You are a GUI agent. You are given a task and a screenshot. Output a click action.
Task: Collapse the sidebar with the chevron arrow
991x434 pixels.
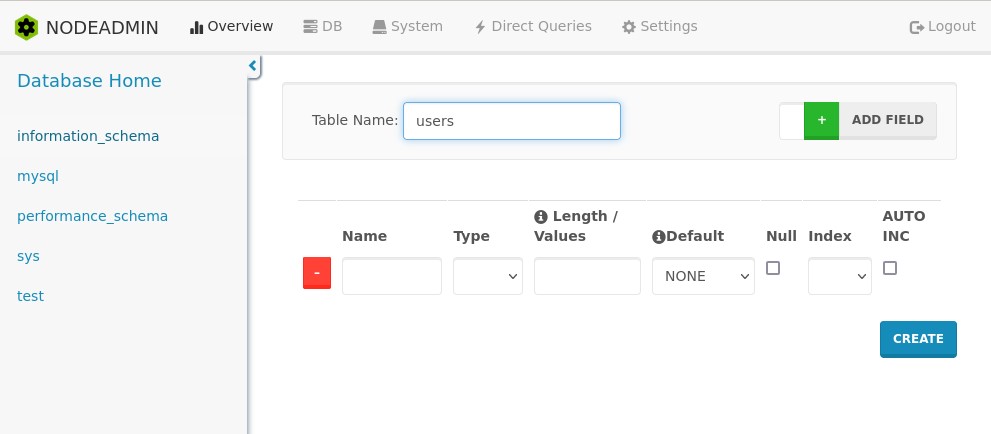[253, 66]
